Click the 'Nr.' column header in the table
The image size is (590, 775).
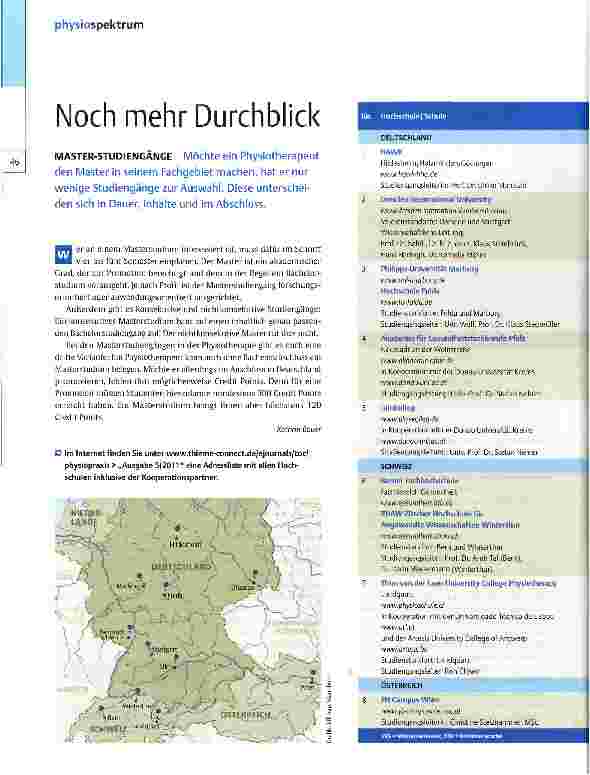click(x=366, y=116)
